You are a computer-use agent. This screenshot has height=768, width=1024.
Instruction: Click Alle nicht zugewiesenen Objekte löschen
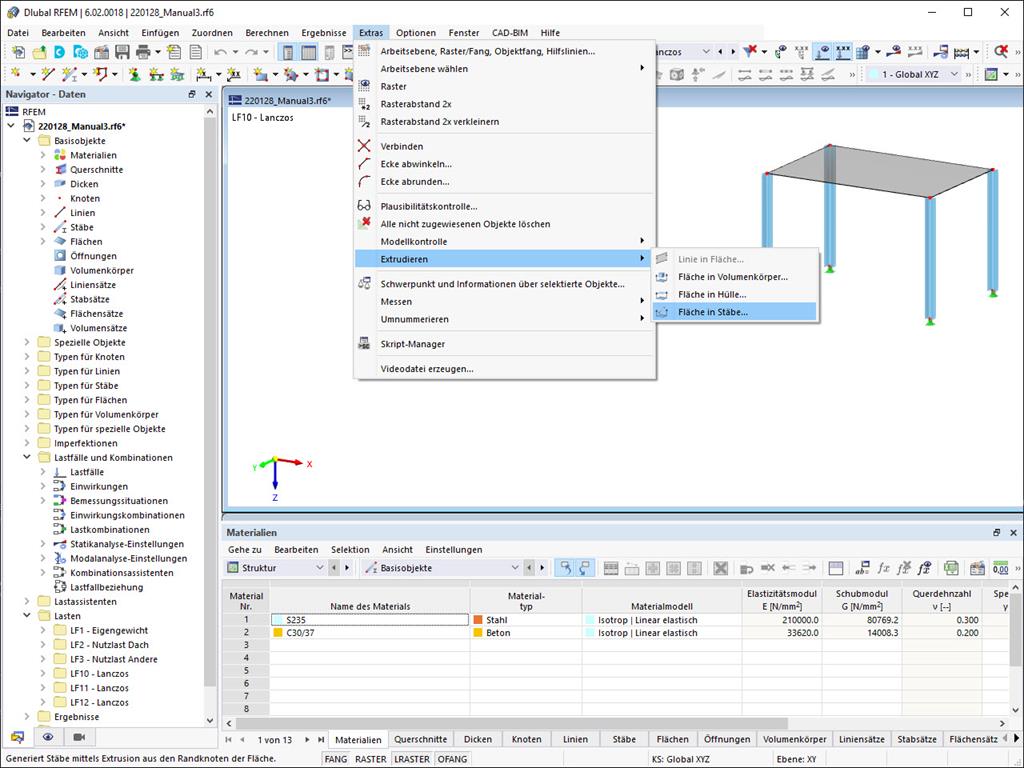(x=504, y=224)
